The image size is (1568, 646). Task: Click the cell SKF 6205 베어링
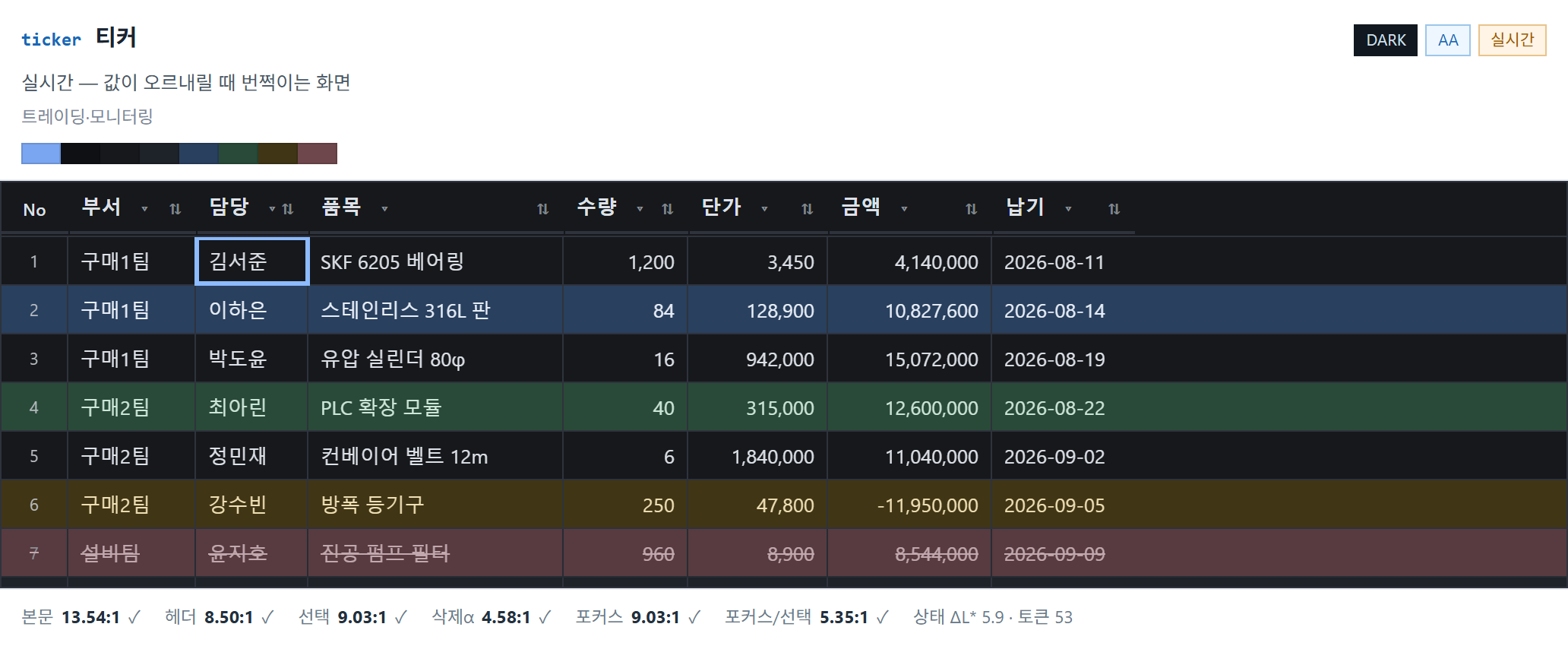435,261
